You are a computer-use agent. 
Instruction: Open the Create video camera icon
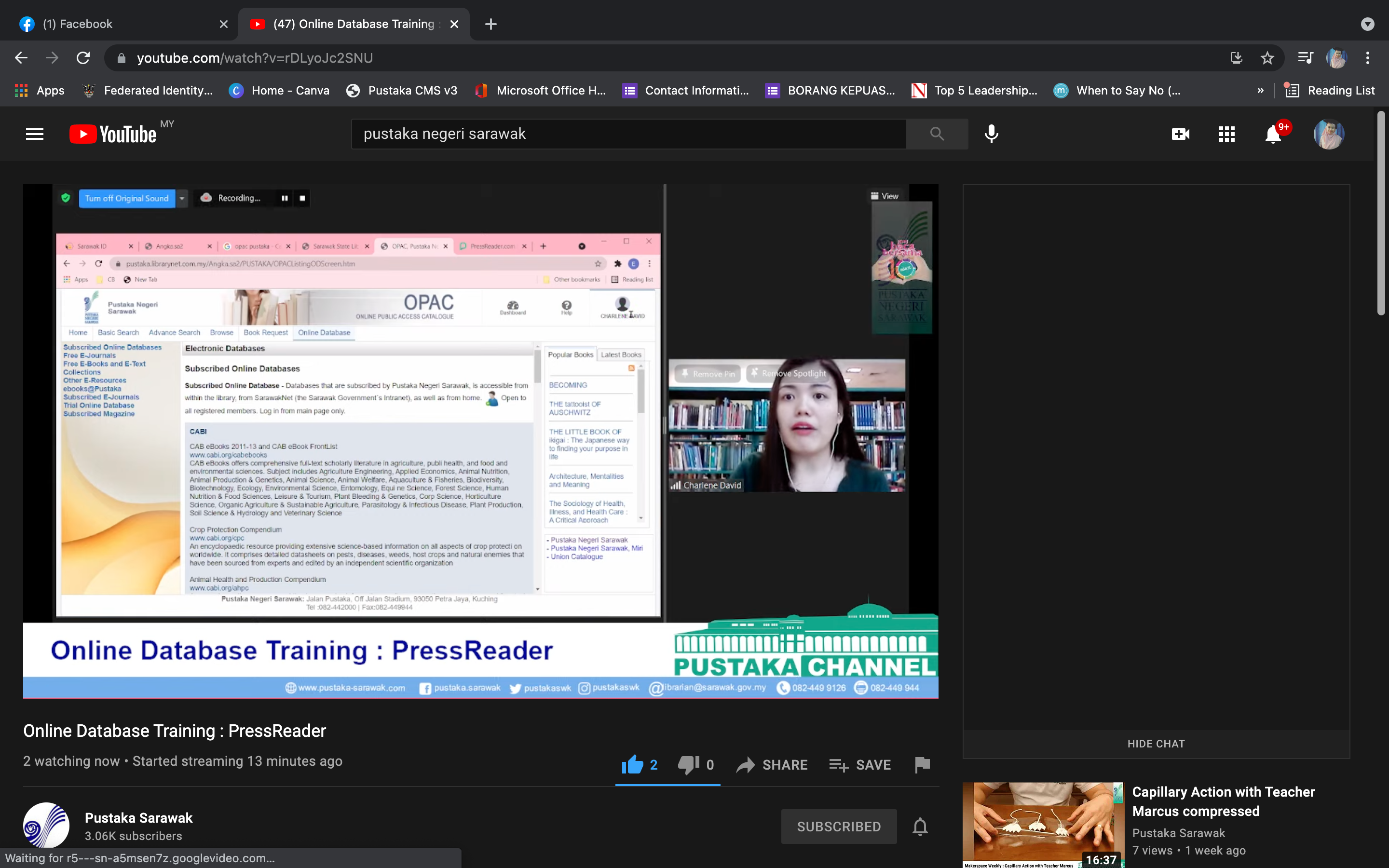pyautogui.click(x=1180, y=135)
